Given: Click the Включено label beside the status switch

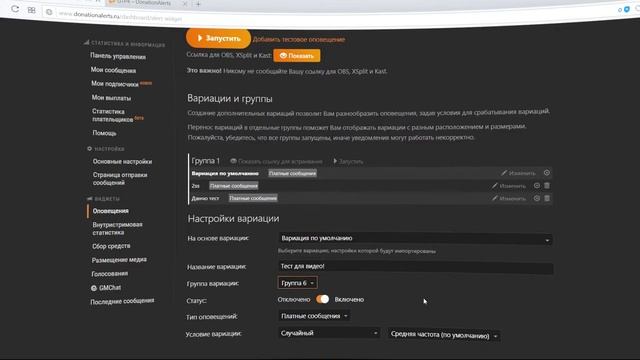Looking at the screenshot, I should [349, 300].
